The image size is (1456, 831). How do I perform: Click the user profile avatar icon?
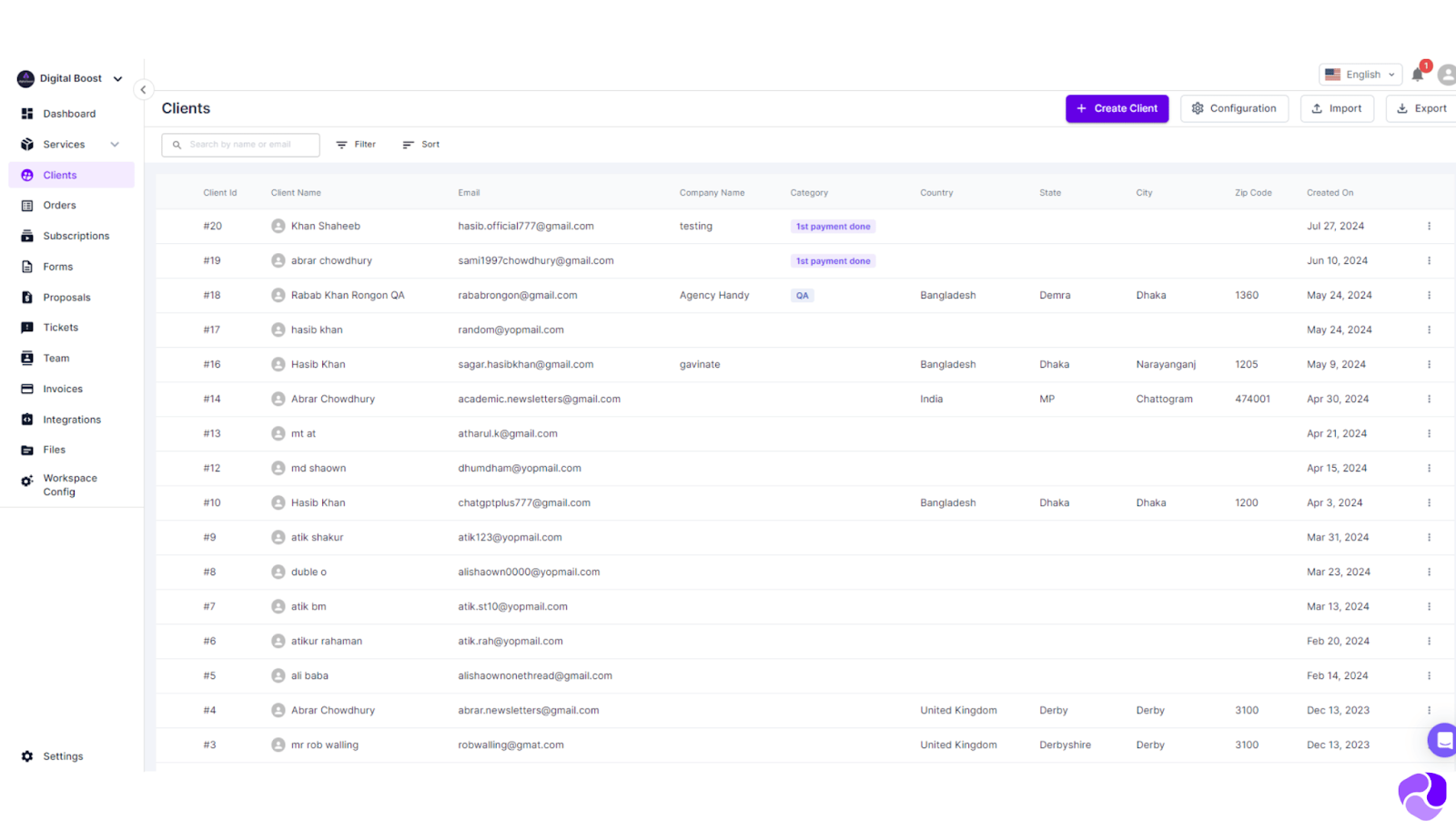point(1446,76)
